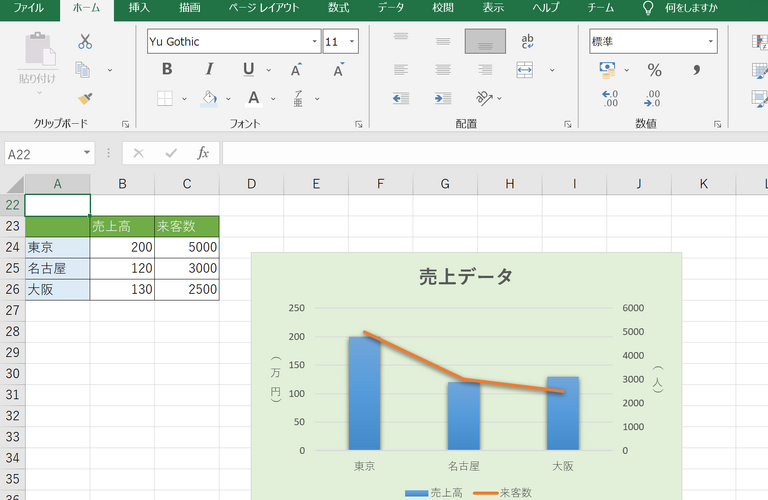Select cell with value 5000

[x=187, y=247]
